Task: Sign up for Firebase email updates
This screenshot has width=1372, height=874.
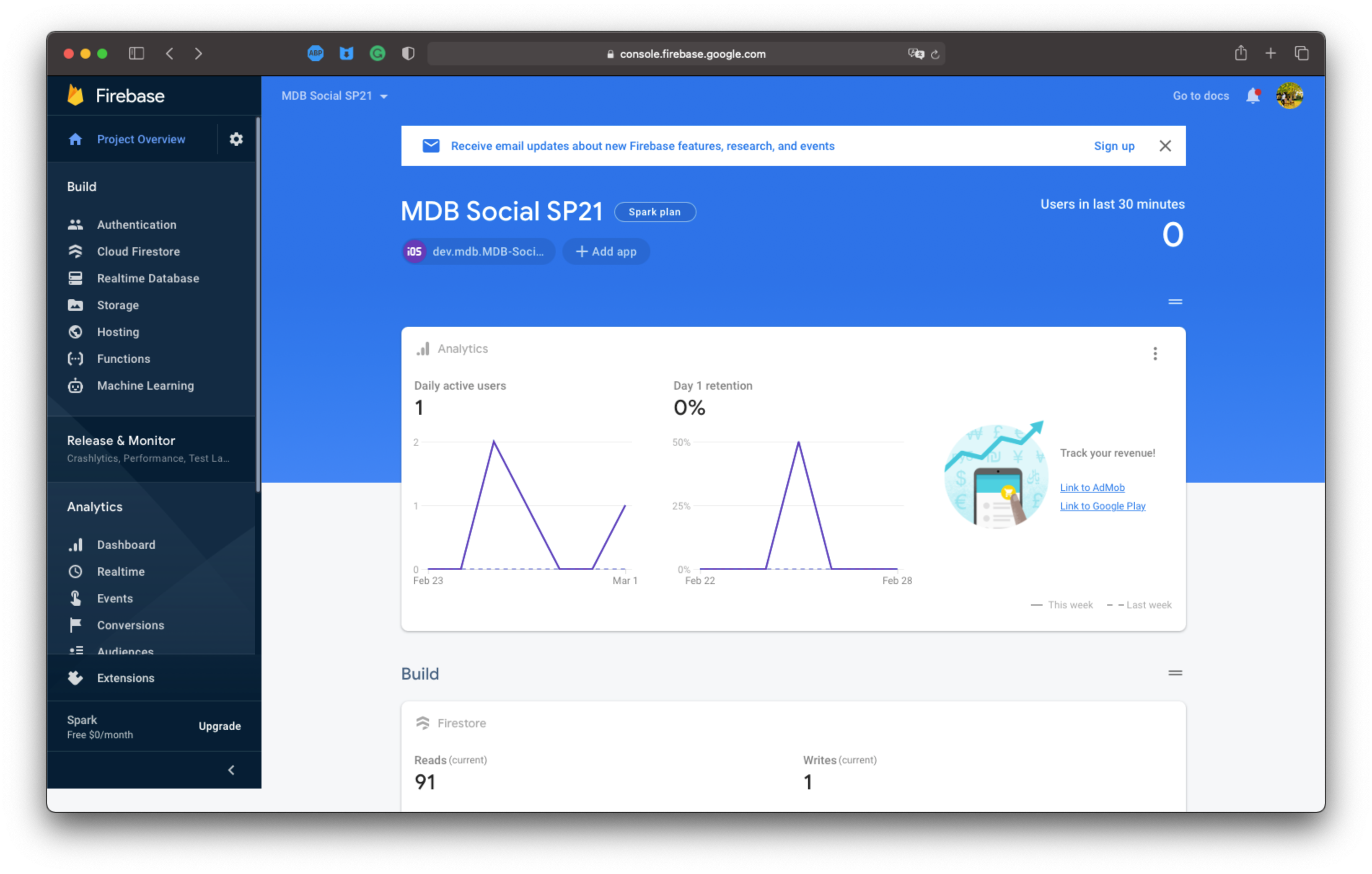Action: 1114,146
